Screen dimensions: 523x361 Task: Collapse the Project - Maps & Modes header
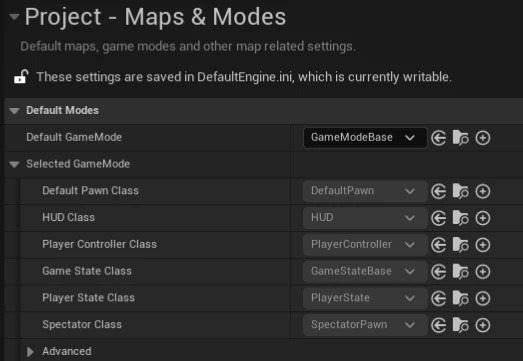[14, 16]
